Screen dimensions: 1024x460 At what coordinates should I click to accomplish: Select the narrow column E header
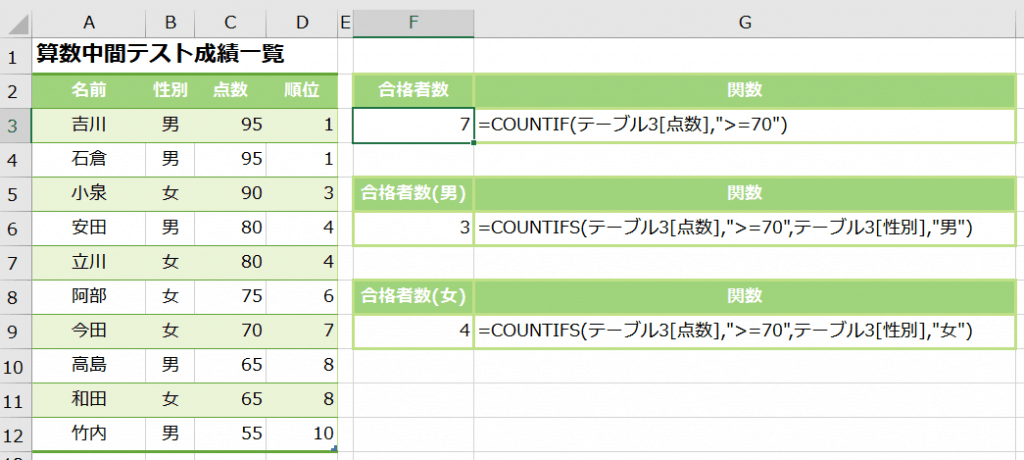click(x=346, y=22)
